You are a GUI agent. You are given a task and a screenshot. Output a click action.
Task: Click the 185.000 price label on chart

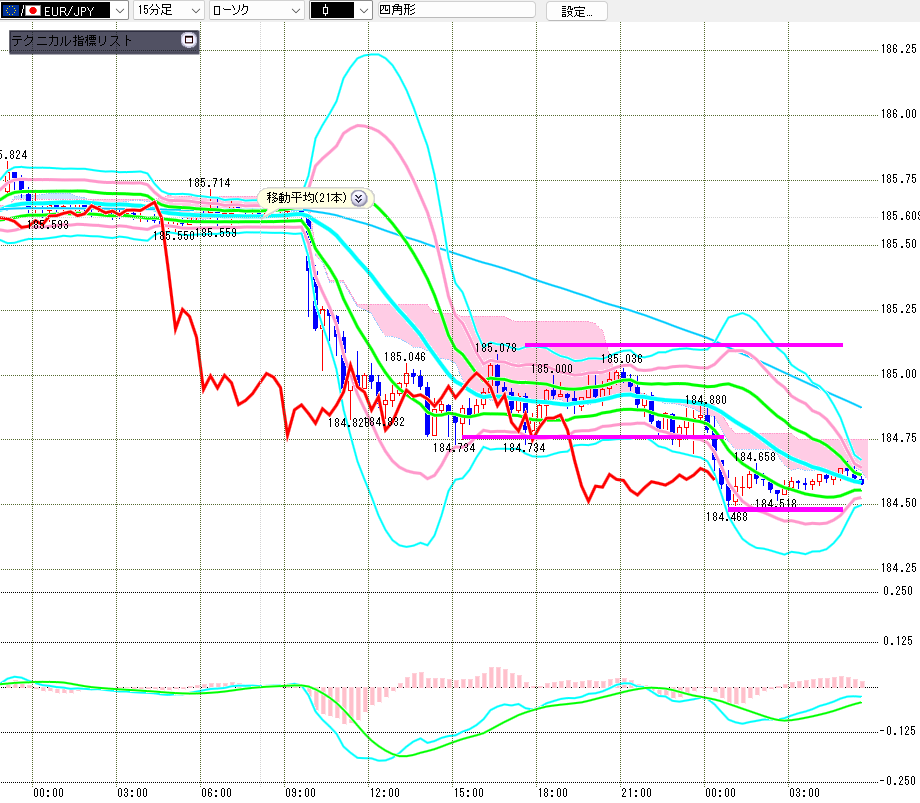[x=552, y=368]
